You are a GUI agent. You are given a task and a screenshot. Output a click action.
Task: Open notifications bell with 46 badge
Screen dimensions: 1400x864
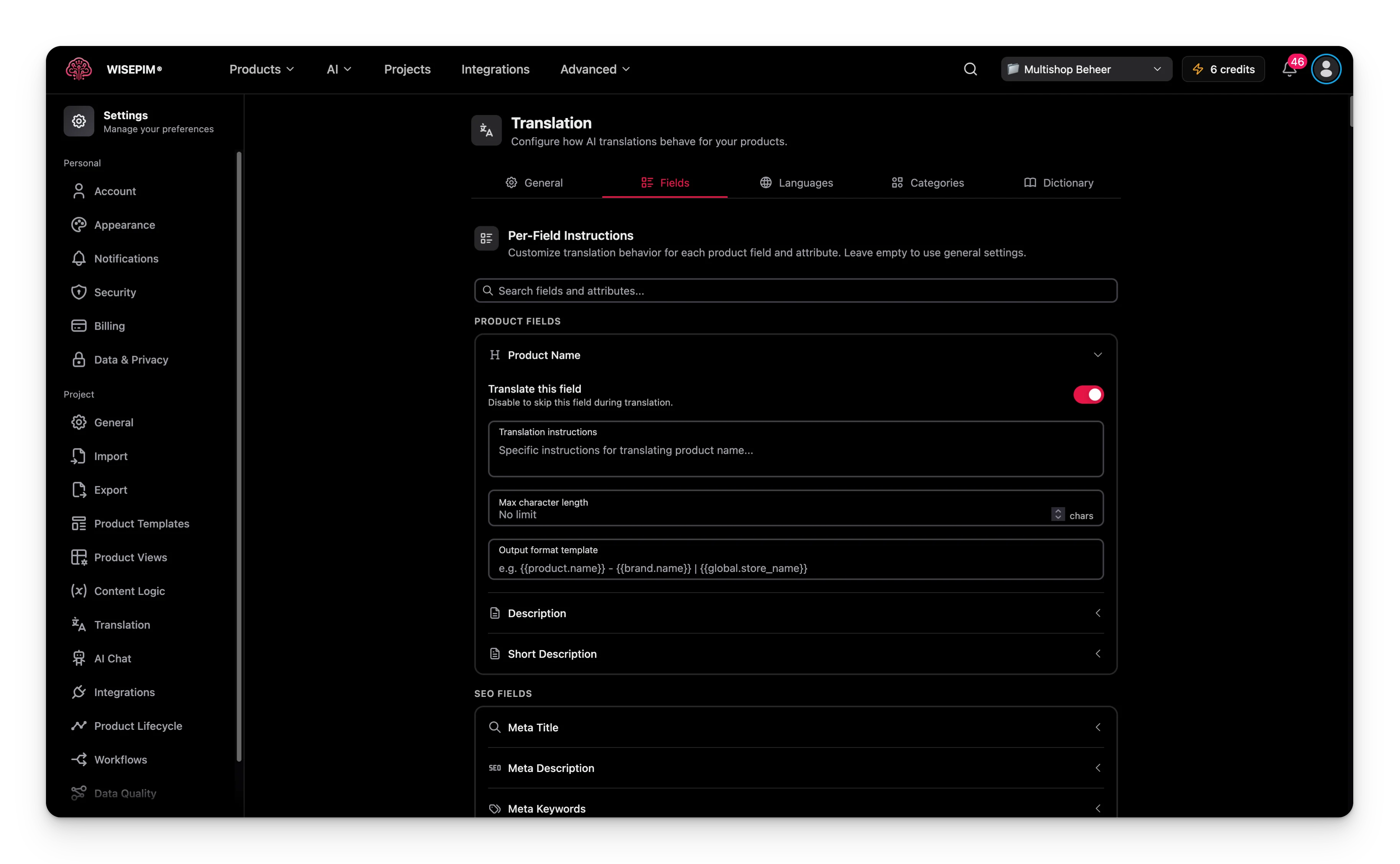[1288, 69]
